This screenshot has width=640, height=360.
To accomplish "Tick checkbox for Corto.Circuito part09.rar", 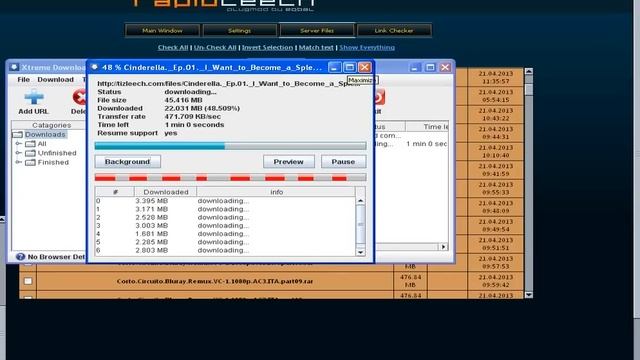I will (28, 281).
